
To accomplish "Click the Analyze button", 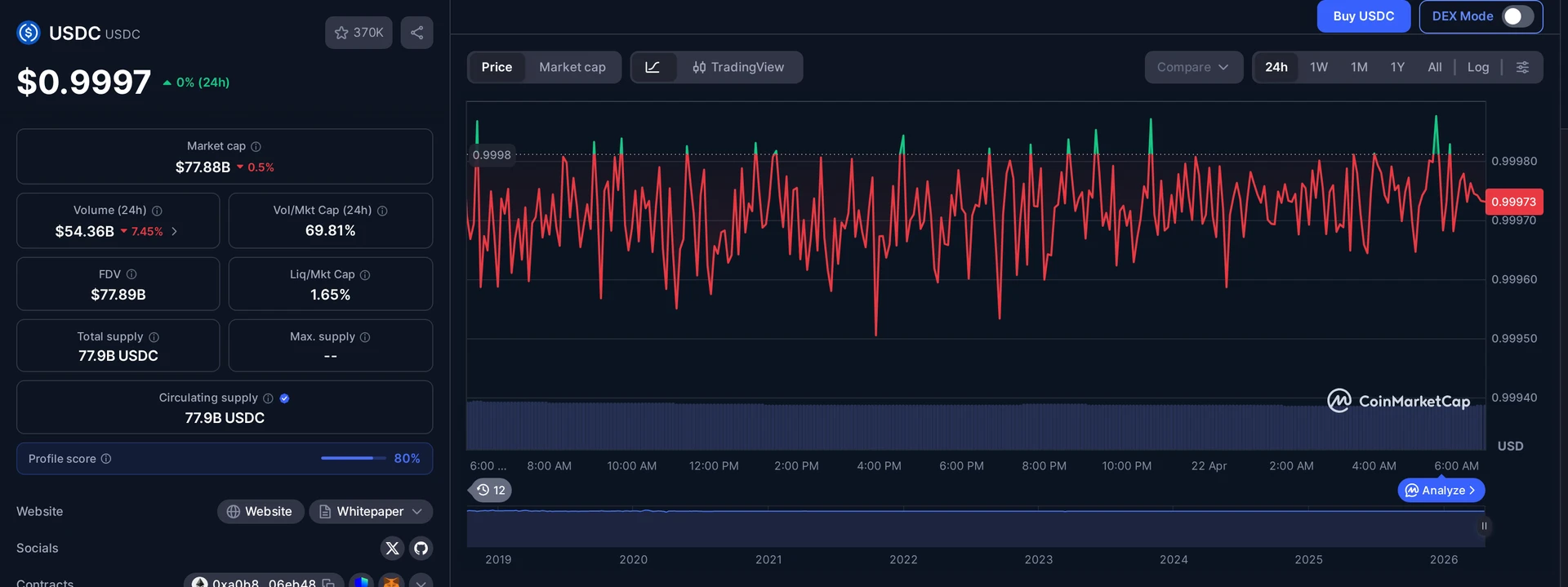I will click(x=1441, y=490).
